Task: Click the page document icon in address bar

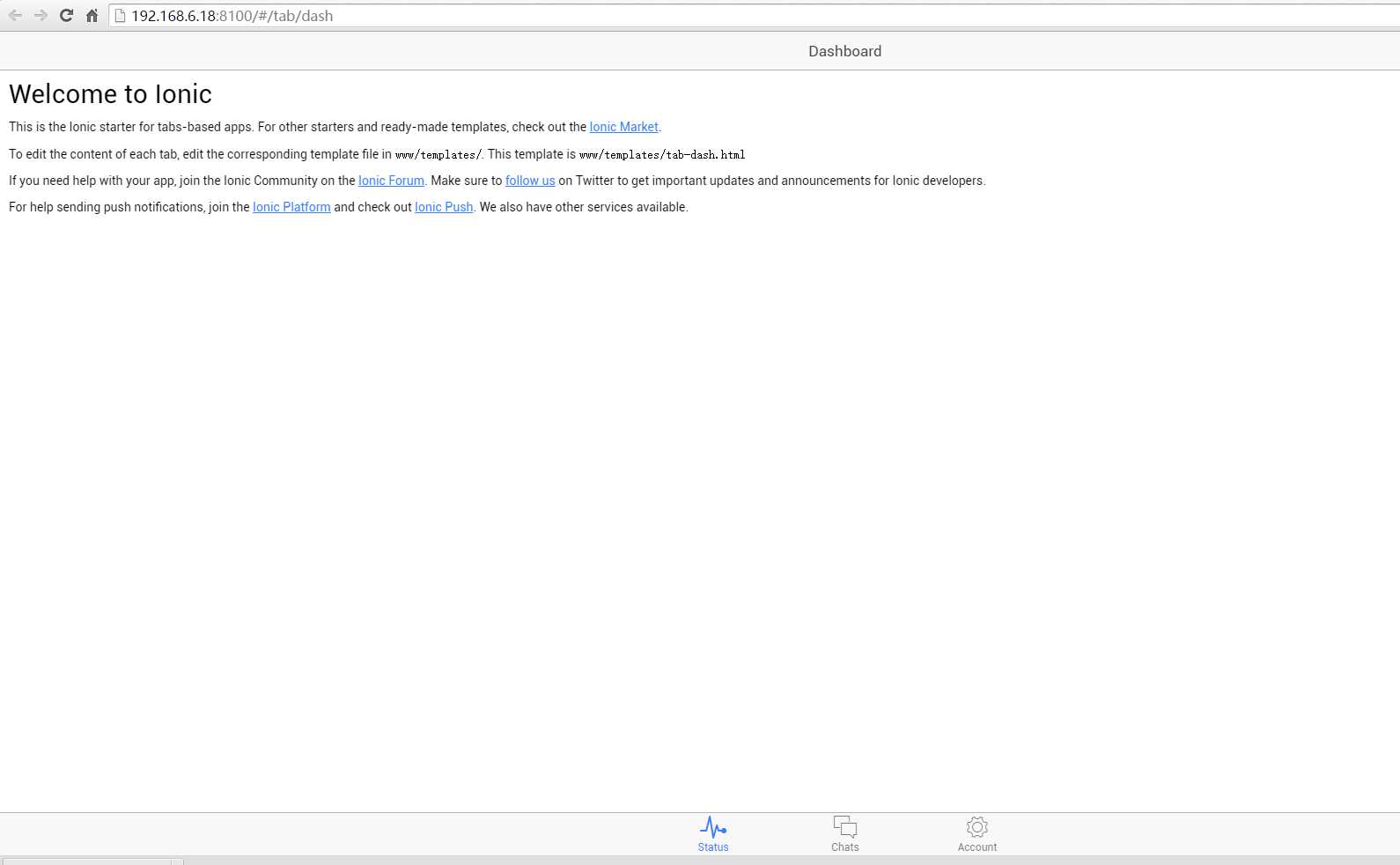Action: 121,16
